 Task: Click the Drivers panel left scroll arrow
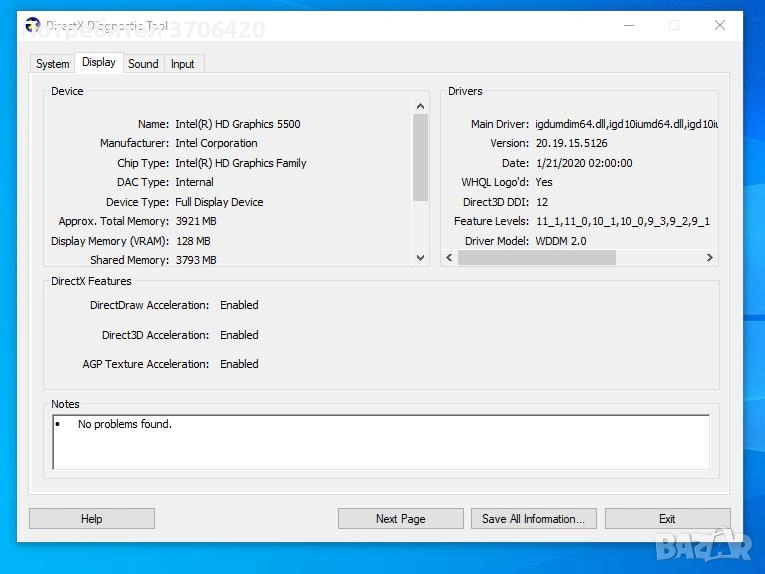click(449, 258)
